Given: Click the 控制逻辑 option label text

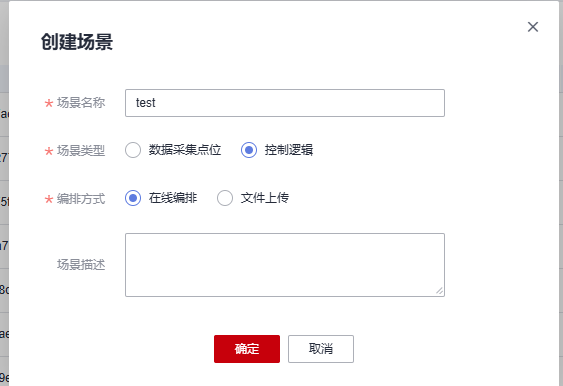Looking at the screenshot, I should coord(289,150).
